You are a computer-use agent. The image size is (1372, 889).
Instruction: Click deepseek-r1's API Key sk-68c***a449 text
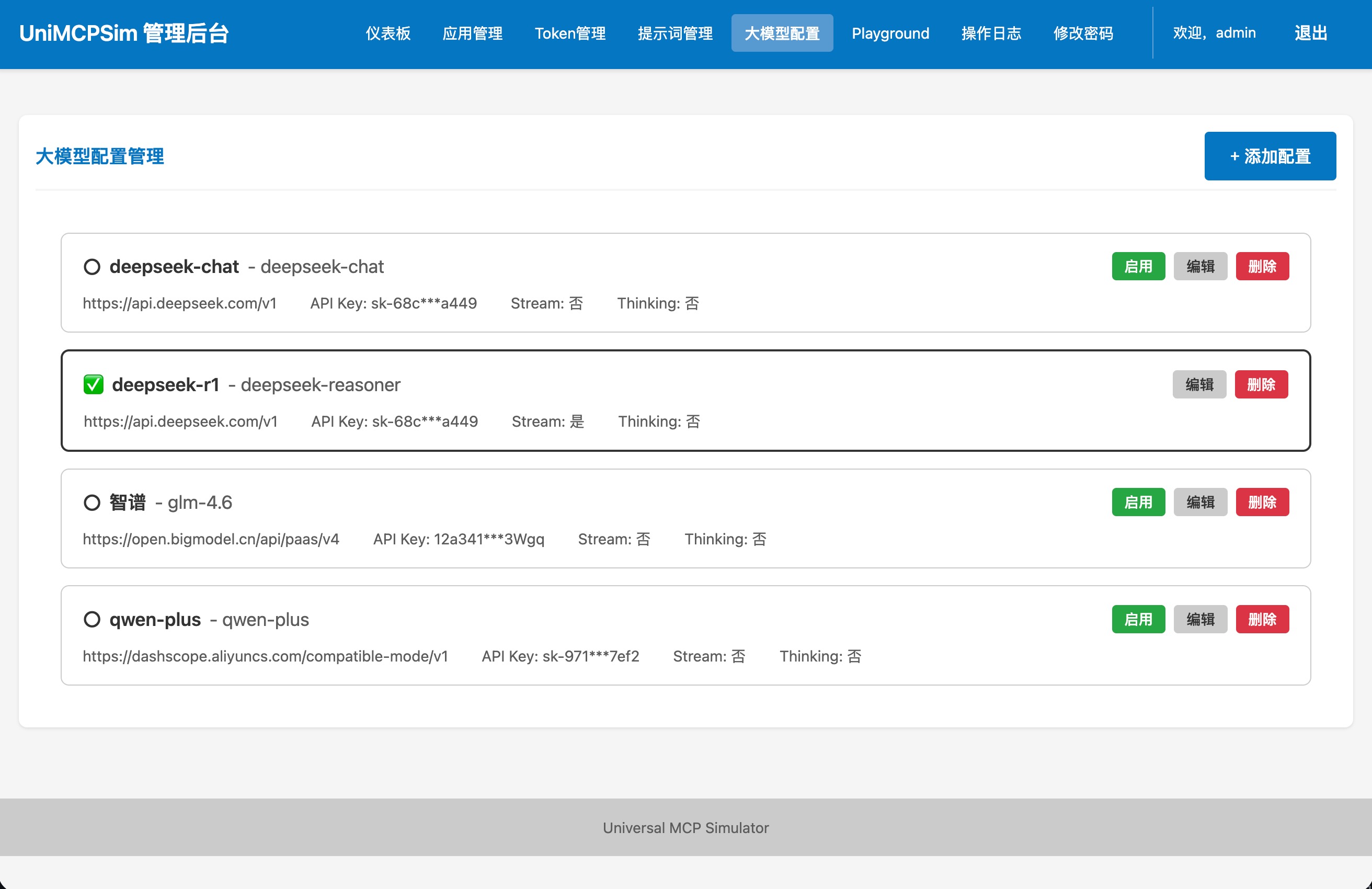coord(395,421)
